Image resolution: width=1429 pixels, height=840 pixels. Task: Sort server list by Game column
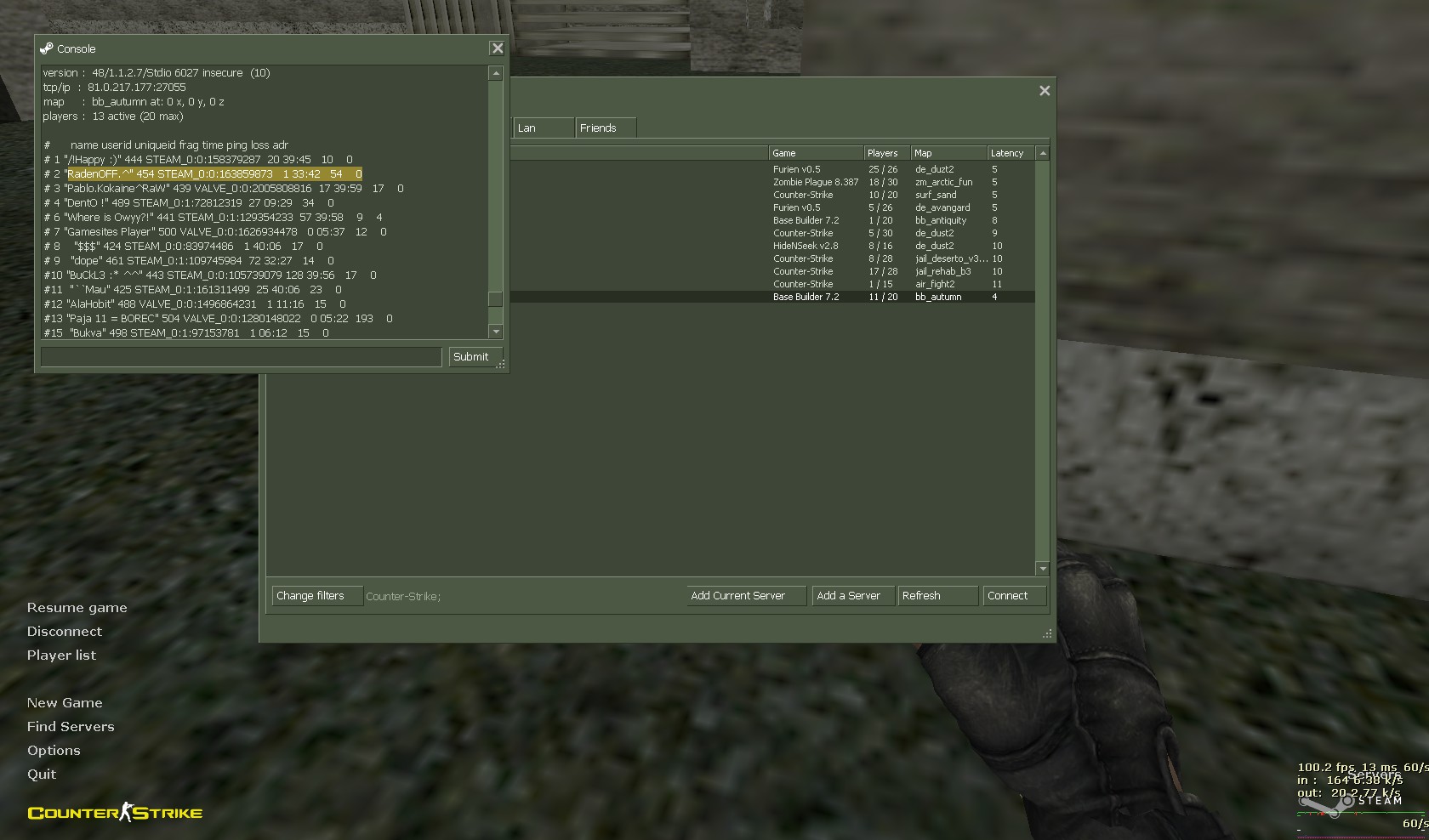[815, 153]
